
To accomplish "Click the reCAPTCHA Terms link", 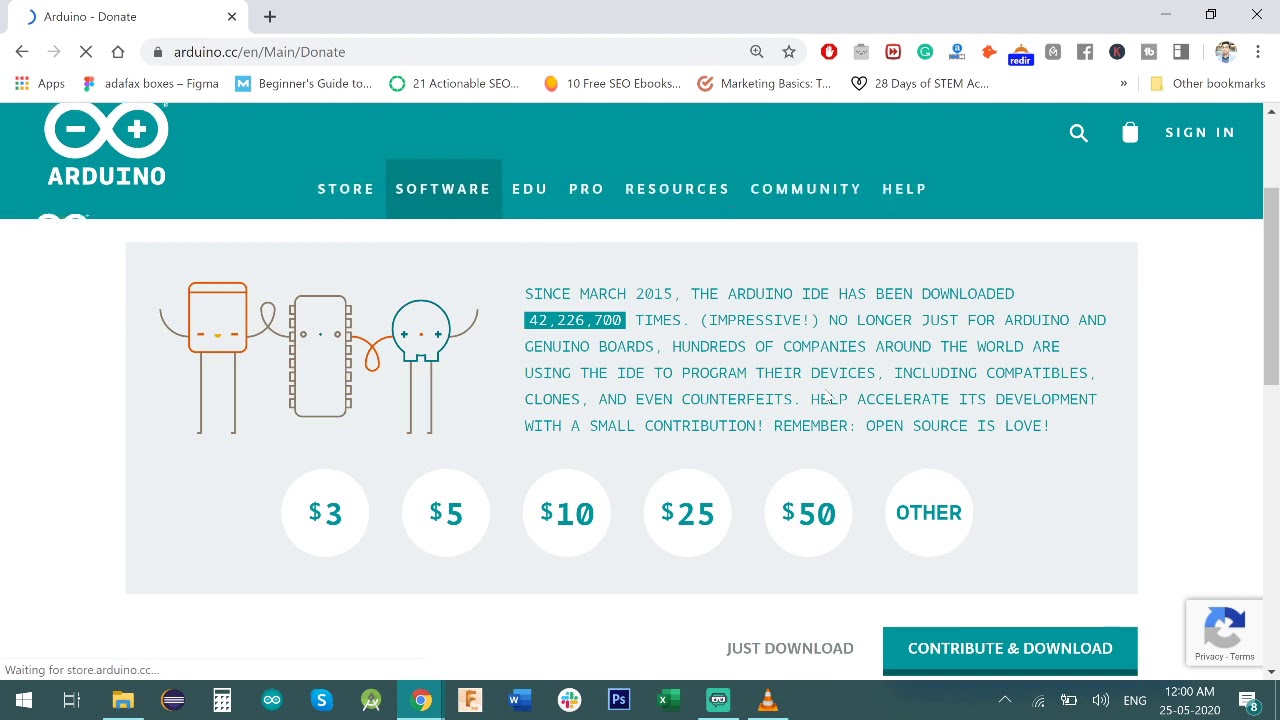I will click(1243, 657).
